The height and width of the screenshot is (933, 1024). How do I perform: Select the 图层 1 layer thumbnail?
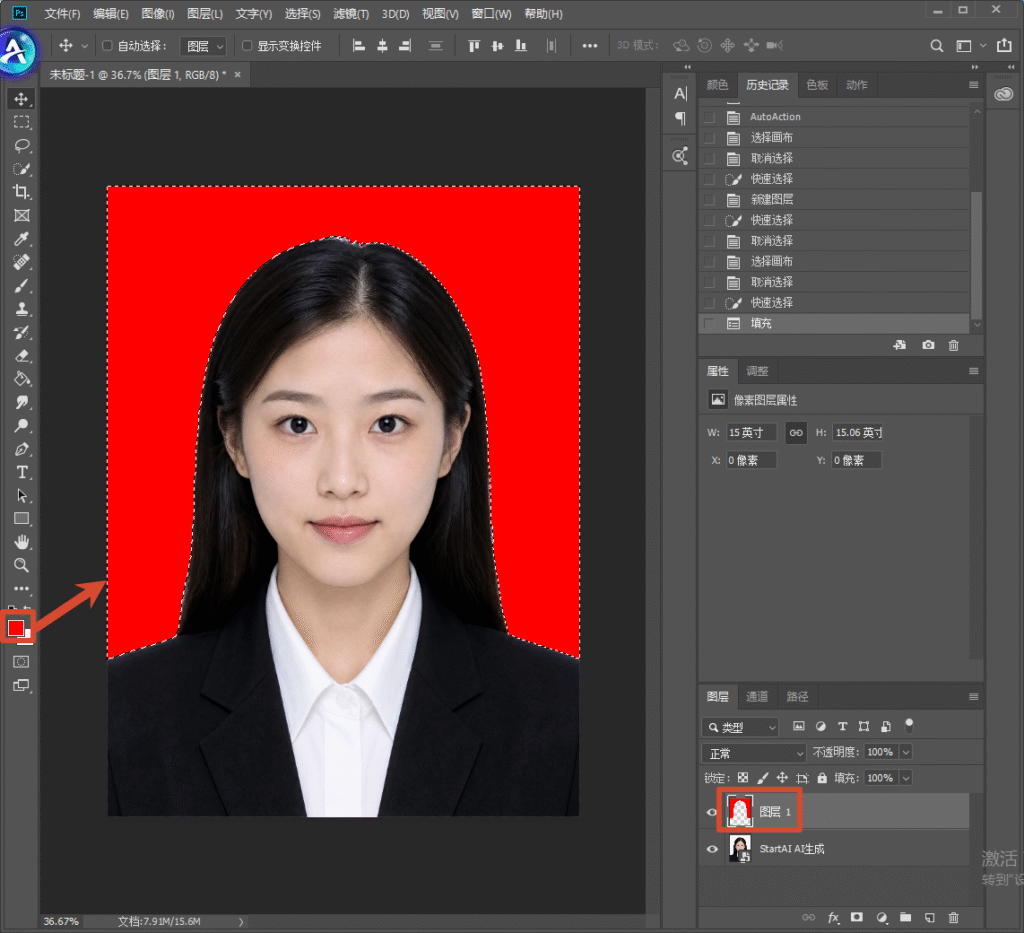(740, 812)
